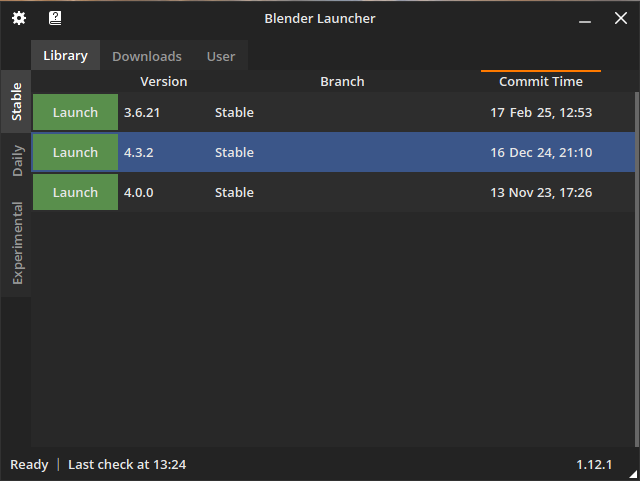The image size is (640, 484).
Task: Click commit time 13 Nov 23, 17:26
Action: point(541,193)
